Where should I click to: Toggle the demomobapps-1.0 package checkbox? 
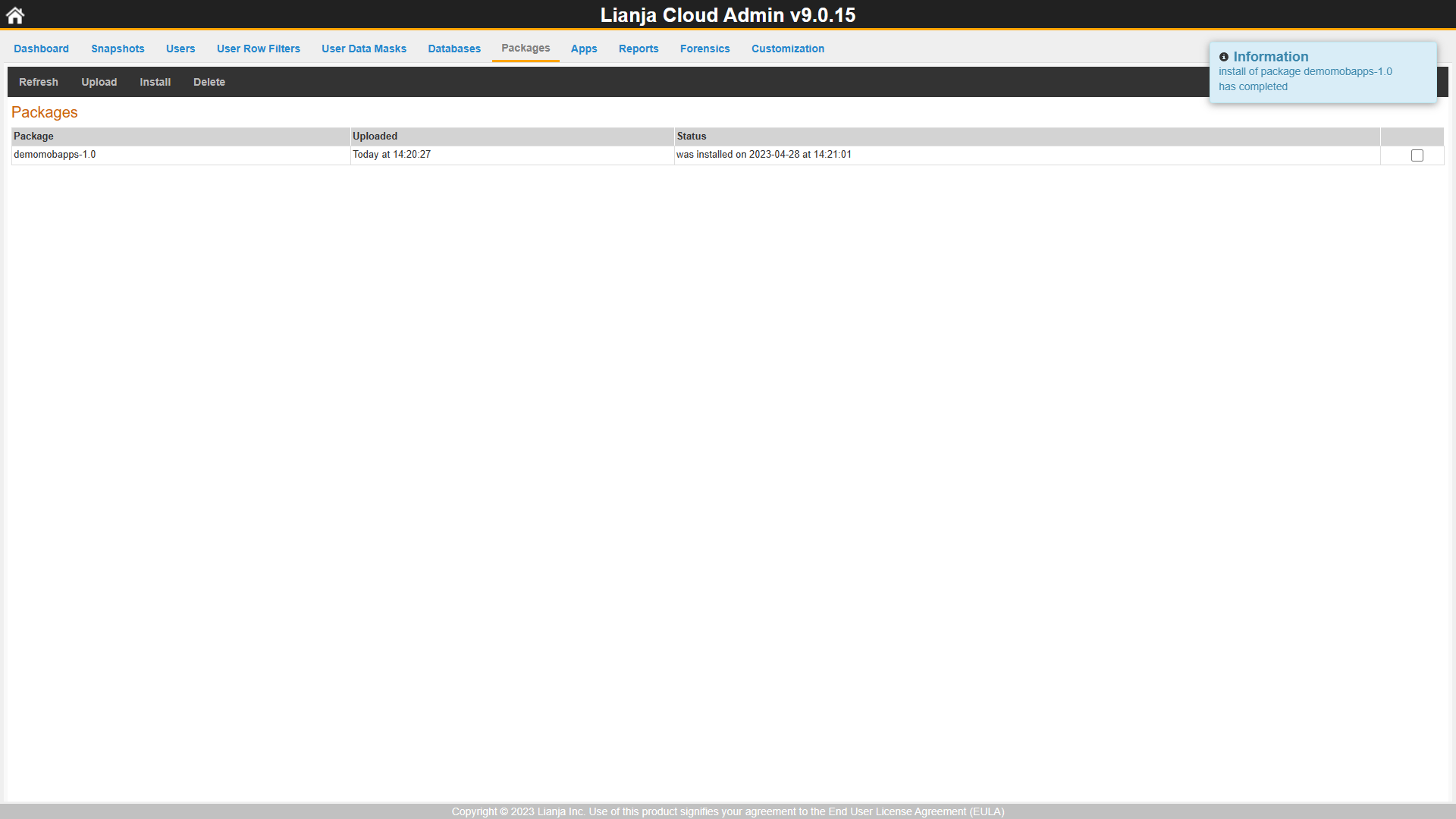pos(1417,155)
